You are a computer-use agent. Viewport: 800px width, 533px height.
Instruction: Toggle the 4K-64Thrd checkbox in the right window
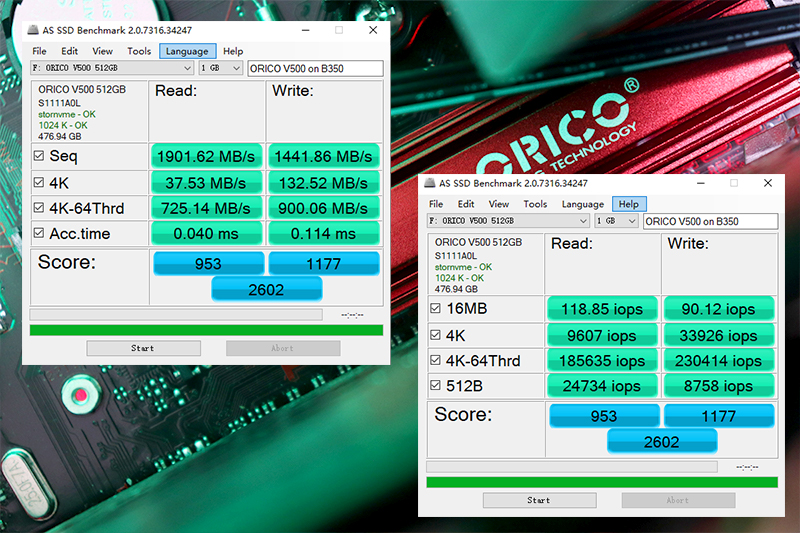coord(435,360)
